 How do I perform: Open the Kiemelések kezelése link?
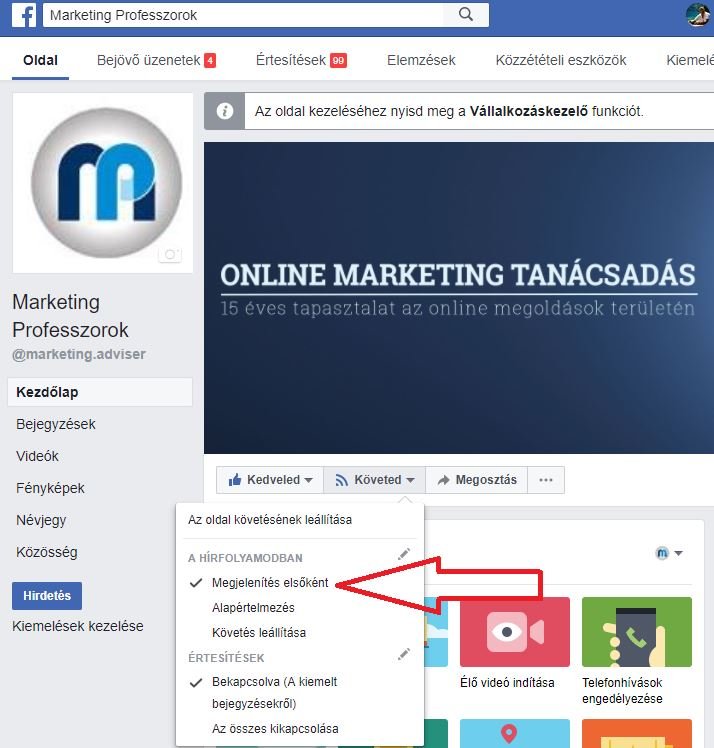(78, 626)
